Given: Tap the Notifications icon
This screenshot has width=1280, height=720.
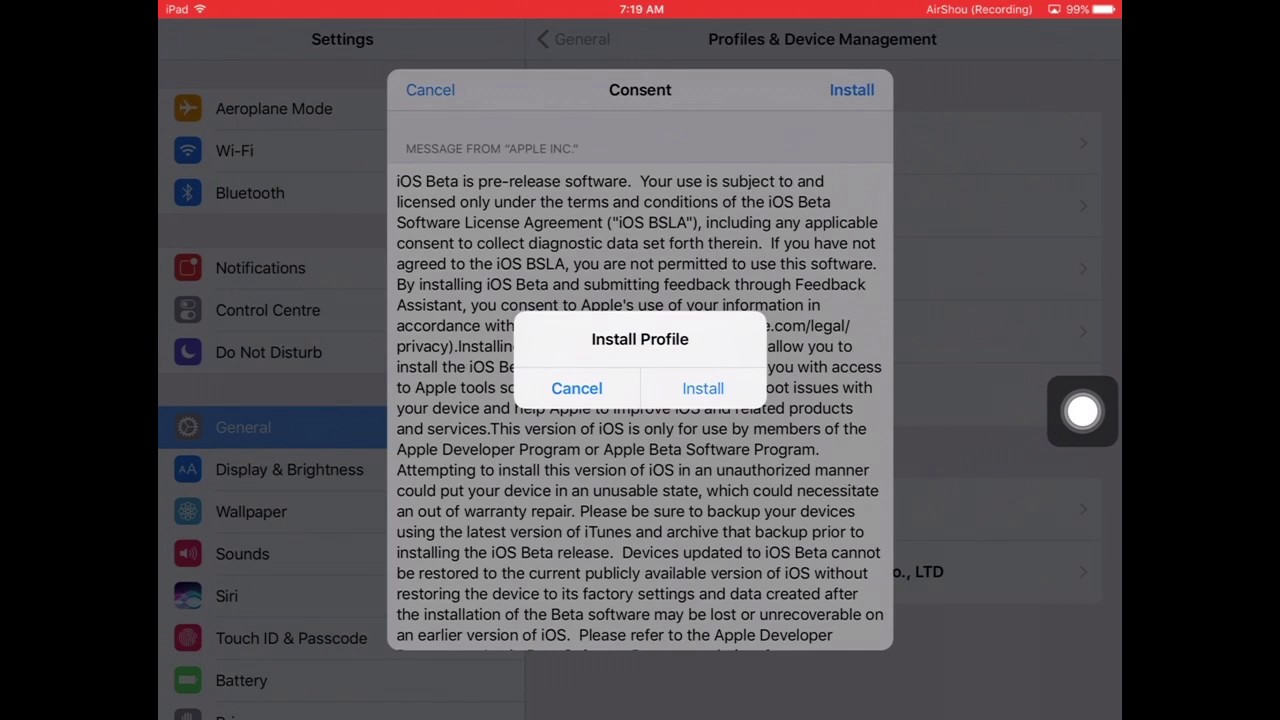Looking at the screenshot, I should pyautogui.click(x=188, y=267).
